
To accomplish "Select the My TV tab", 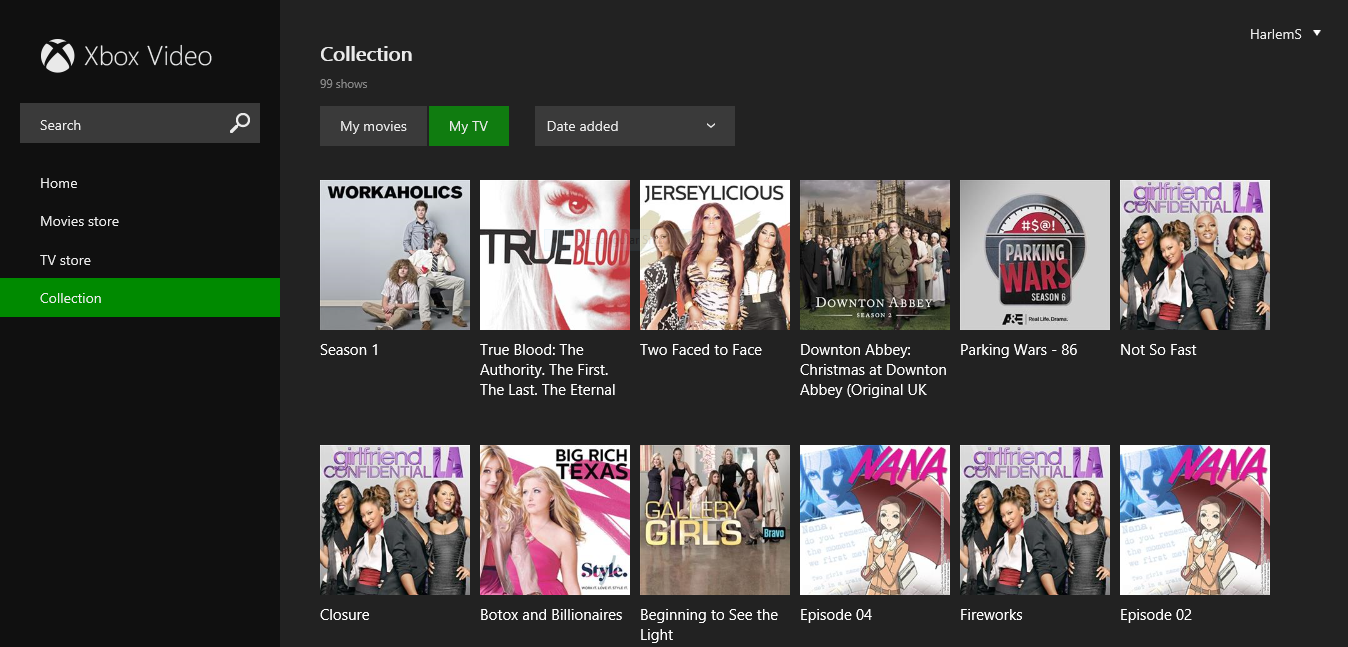I will click(469, 126).
